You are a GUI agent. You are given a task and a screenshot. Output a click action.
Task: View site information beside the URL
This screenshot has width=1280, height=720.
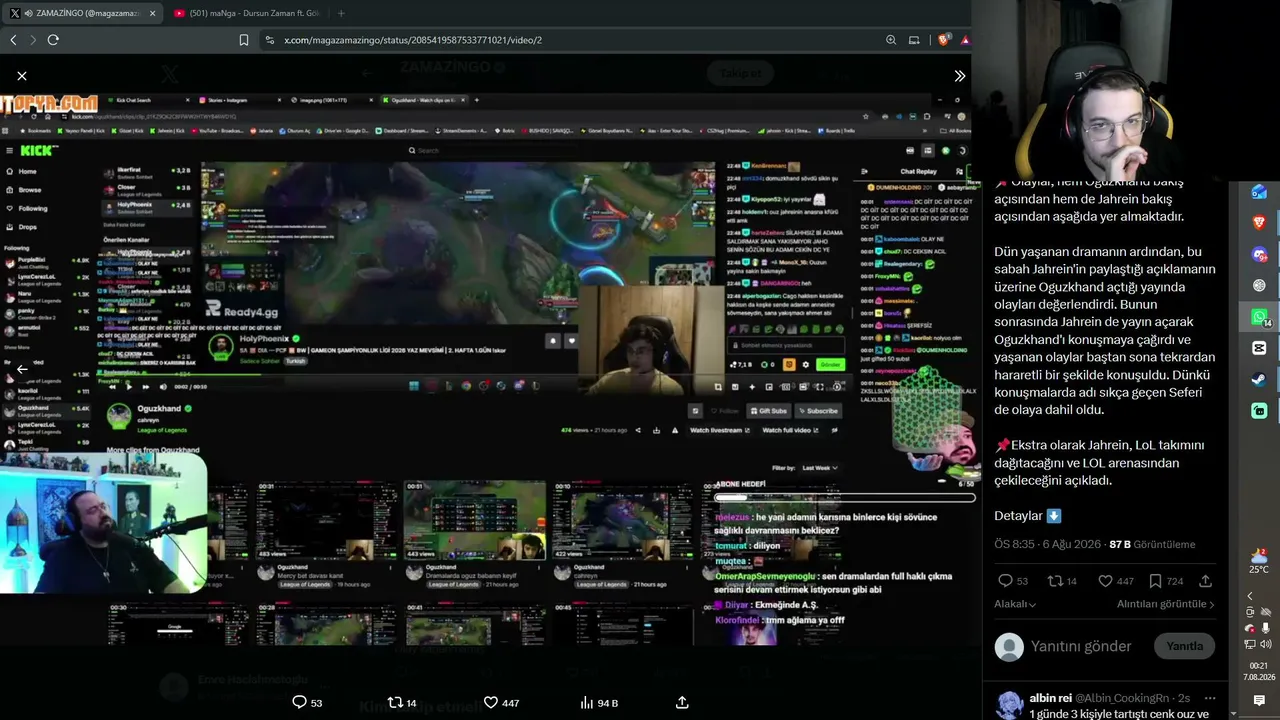[x=269, y=40]
